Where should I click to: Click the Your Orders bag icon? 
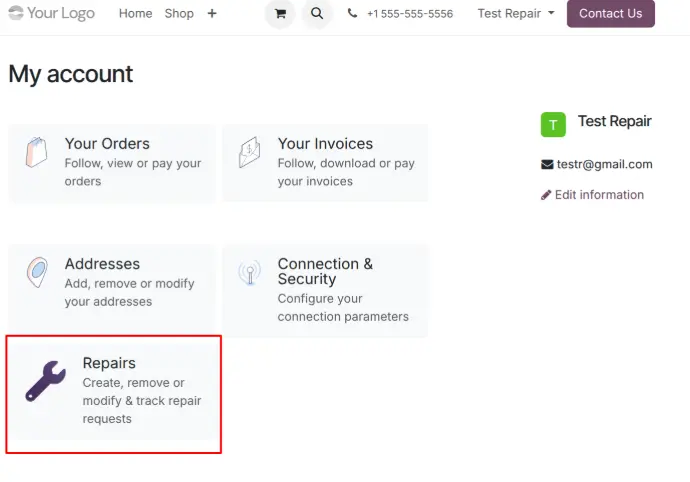(x=37, y=153)
